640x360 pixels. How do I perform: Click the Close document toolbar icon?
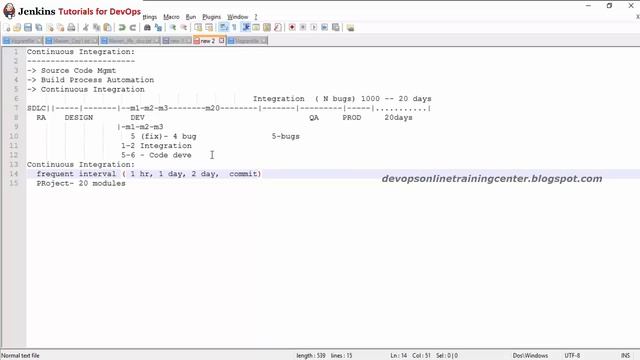pyautogui.click(x=50, y=28)
